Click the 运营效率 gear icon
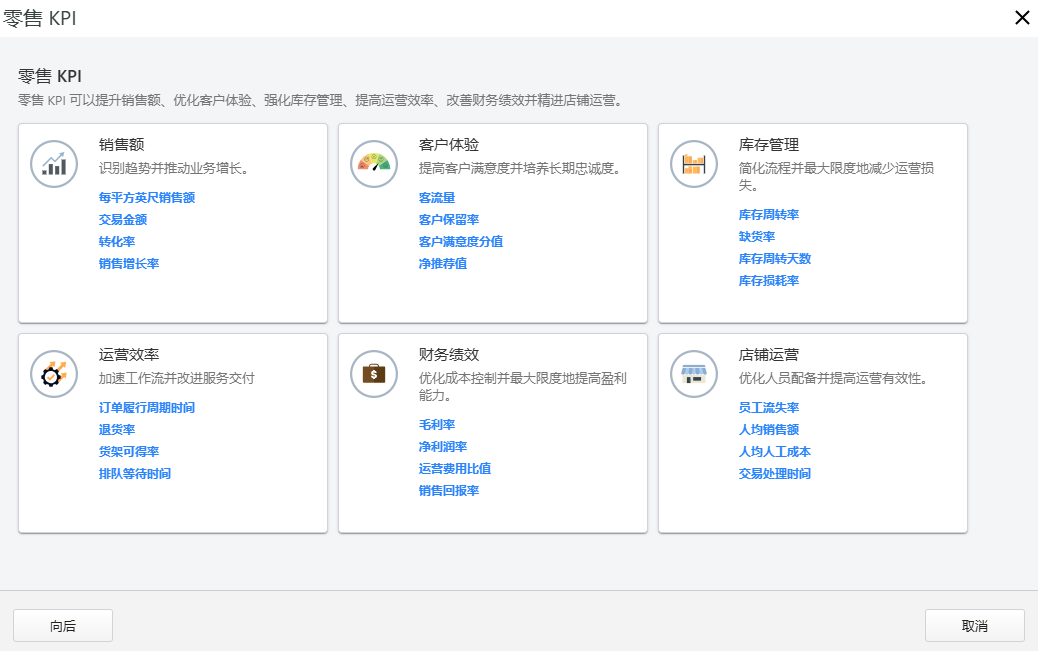 pyautogui.click(x=54, y=373)
